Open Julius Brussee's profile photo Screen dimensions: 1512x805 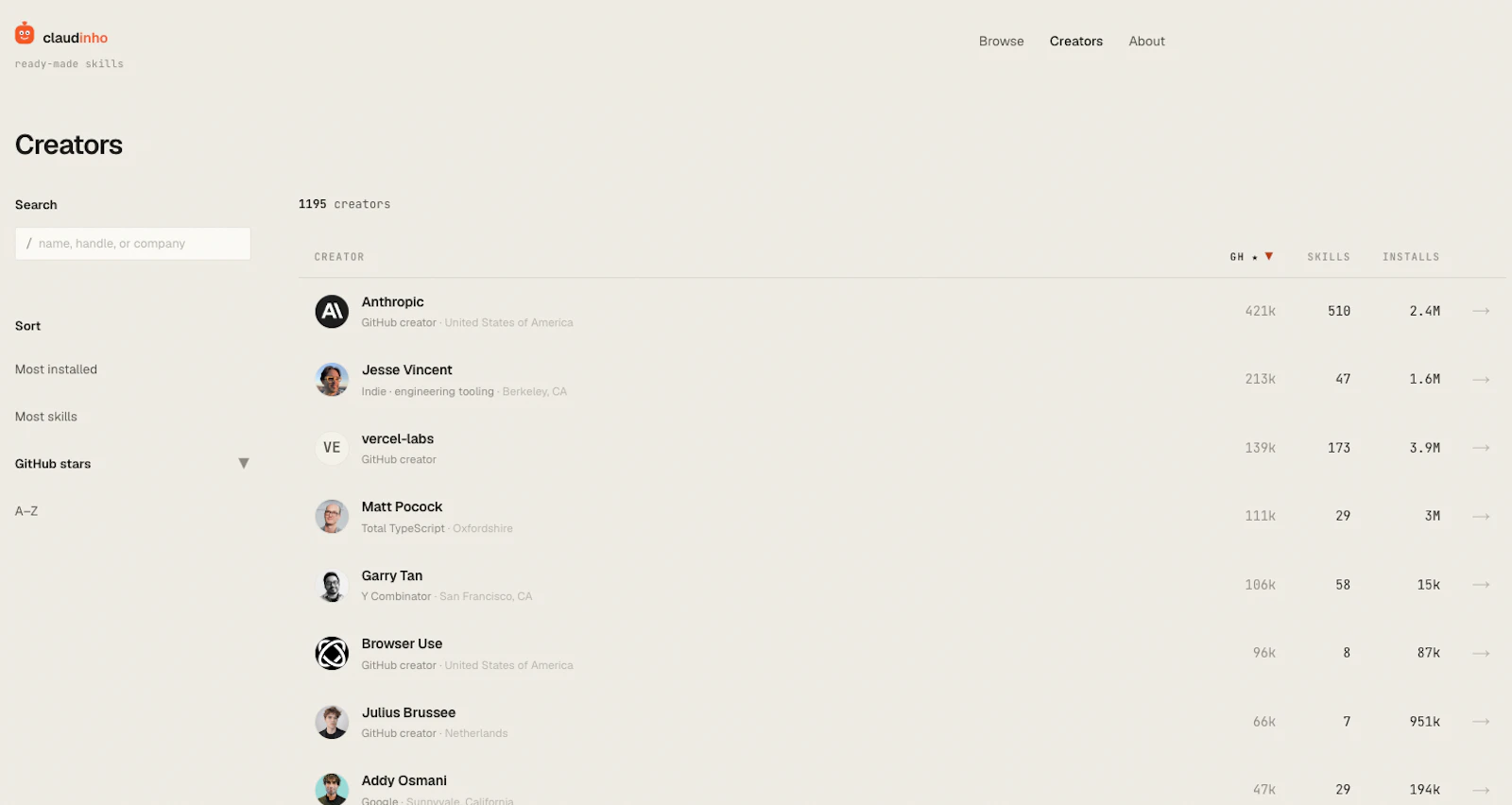(x=332, y=722)
